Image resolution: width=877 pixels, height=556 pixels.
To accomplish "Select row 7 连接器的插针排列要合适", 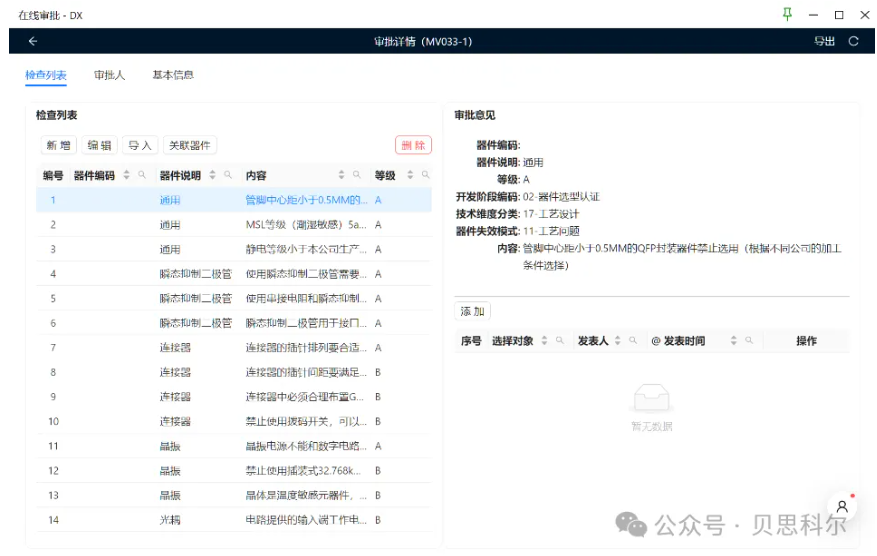I will pos(234,347).
